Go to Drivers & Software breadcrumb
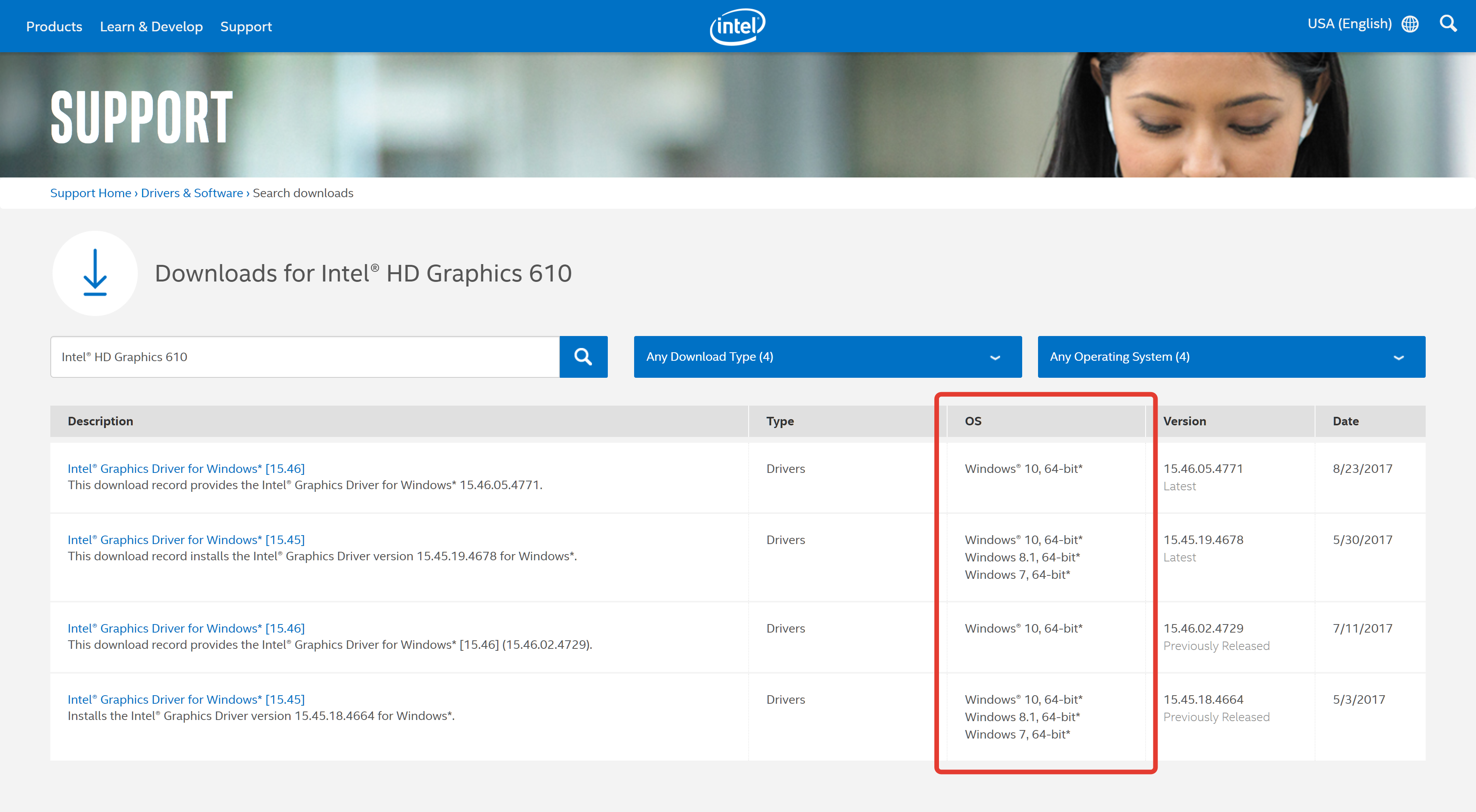The height and width of the screenshot is (812, 1476). (x=192, y=193)
